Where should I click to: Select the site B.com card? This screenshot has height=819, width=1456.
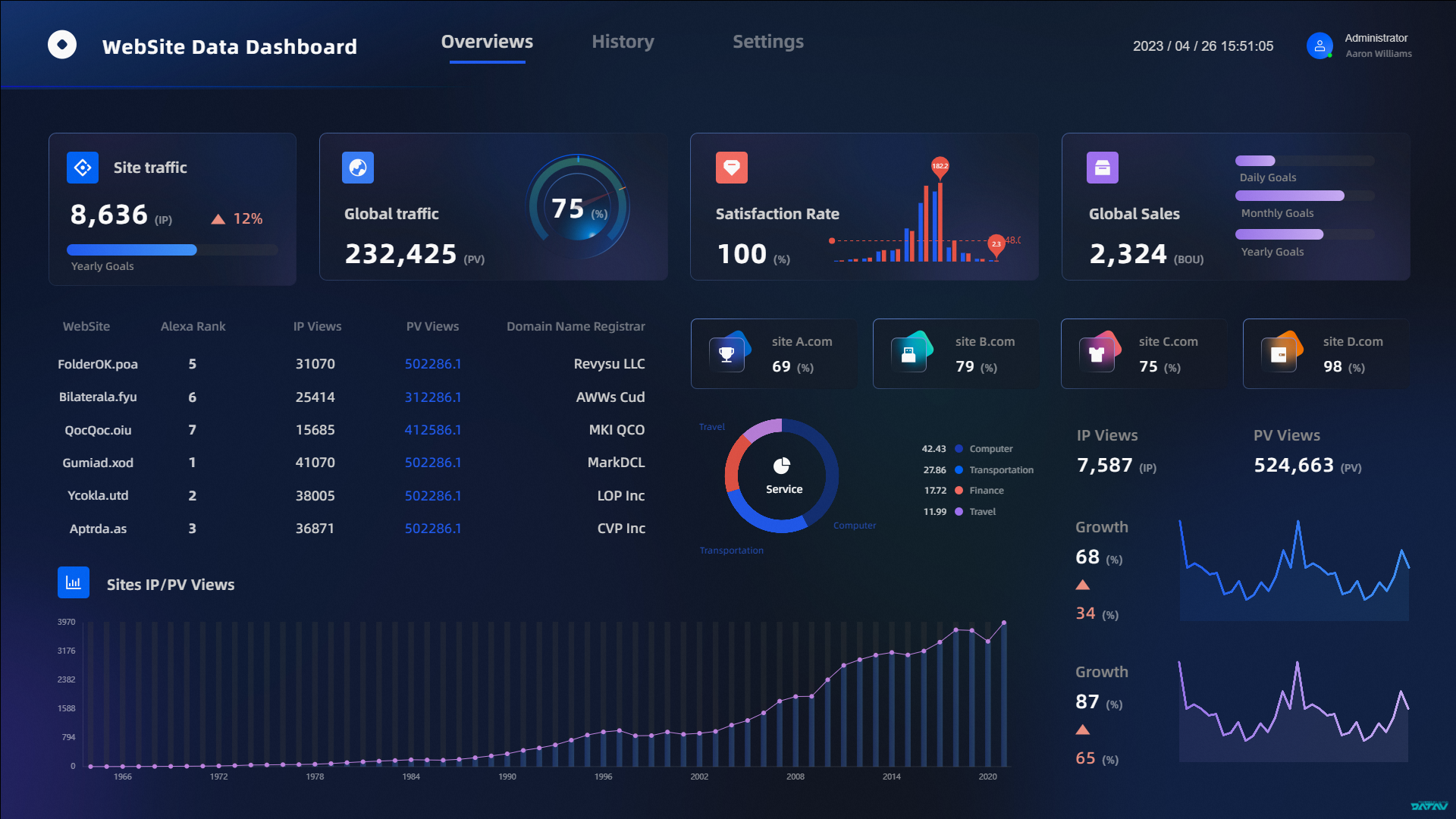coord(956,354)
